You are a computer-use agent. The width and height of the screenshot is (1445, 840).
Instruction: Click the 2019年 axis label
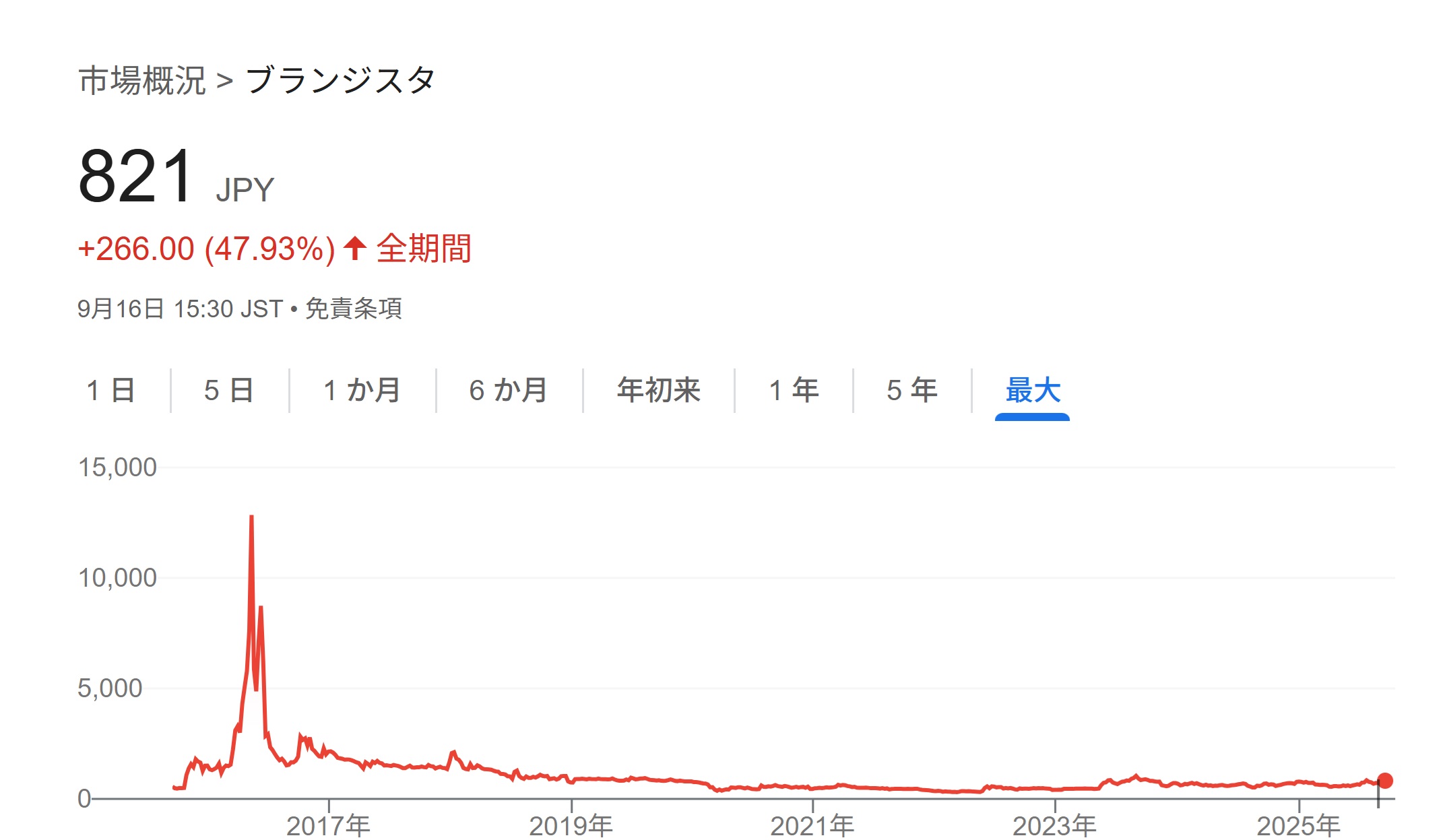tap(571, 826)
